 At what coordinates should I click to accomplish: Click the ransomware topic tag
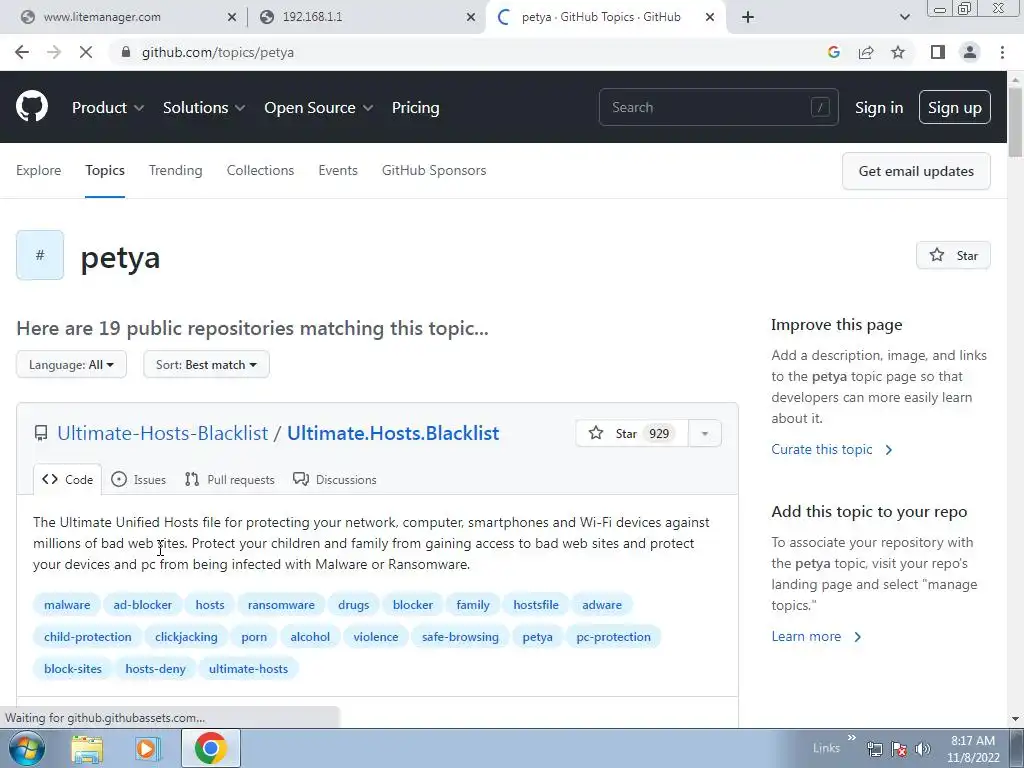pos(281,605)
